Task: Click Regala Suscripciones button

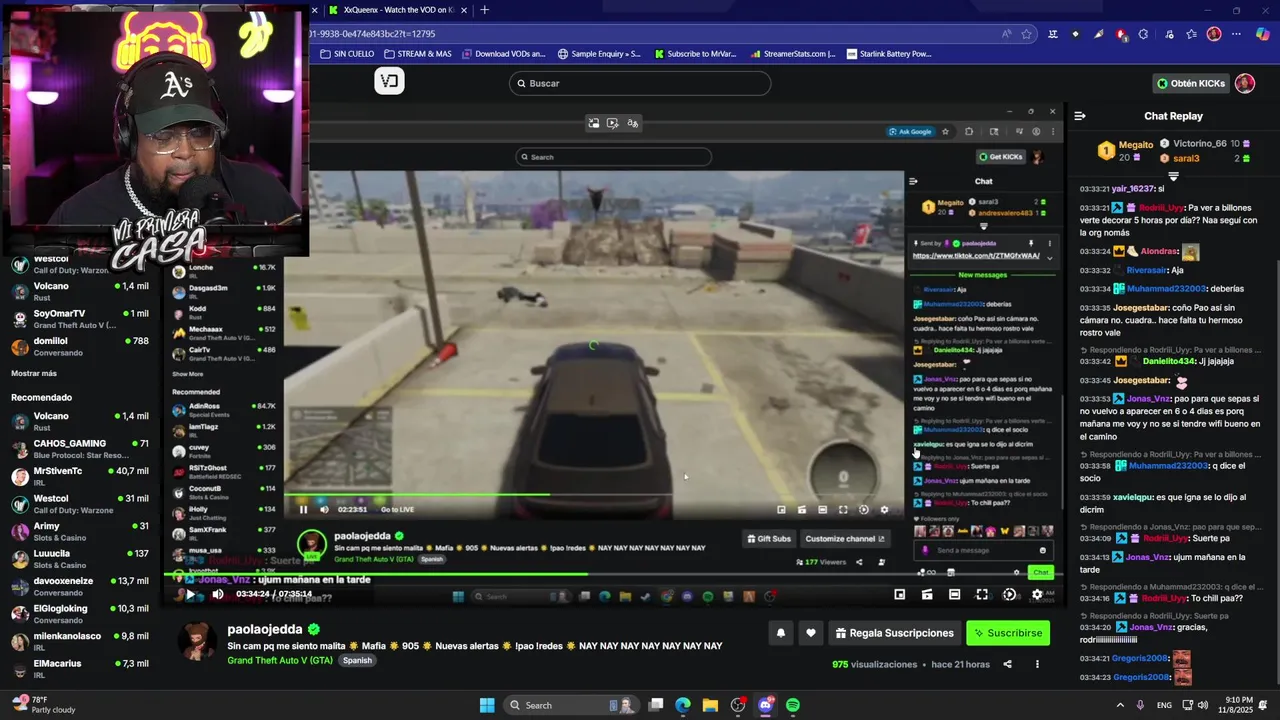Action: [895, 633]
